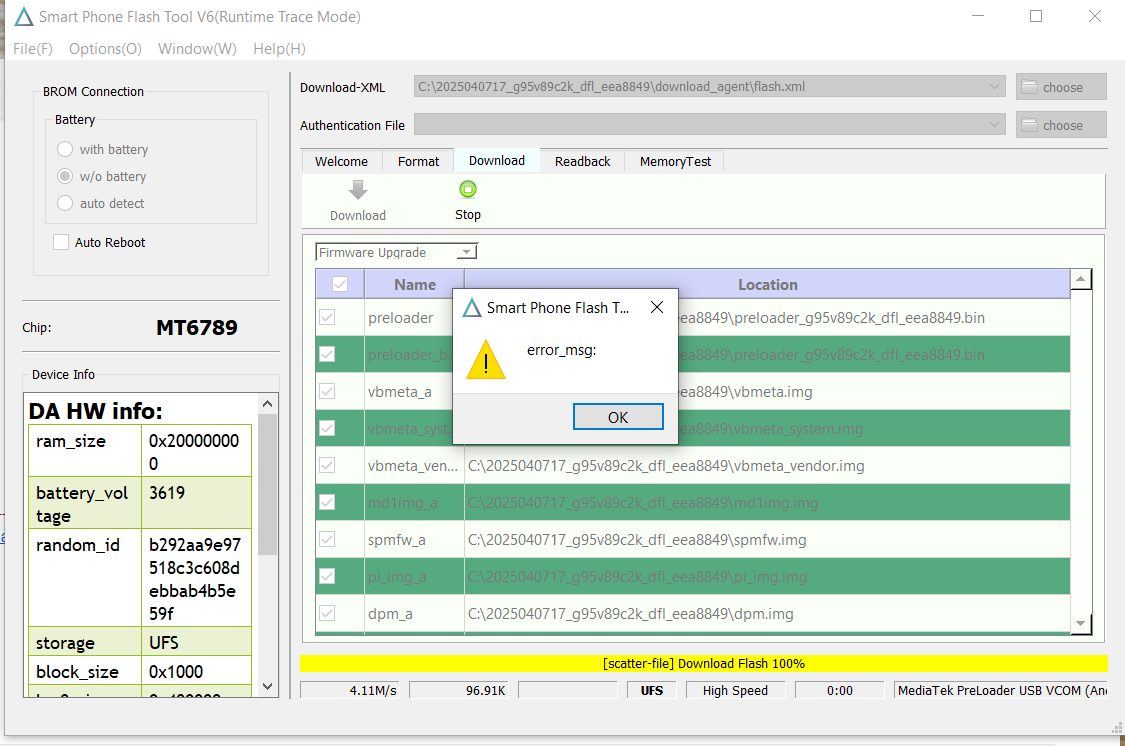Click the 'High Speed' status field
This screenshot has height=746, width=1125.
(735, 690)
